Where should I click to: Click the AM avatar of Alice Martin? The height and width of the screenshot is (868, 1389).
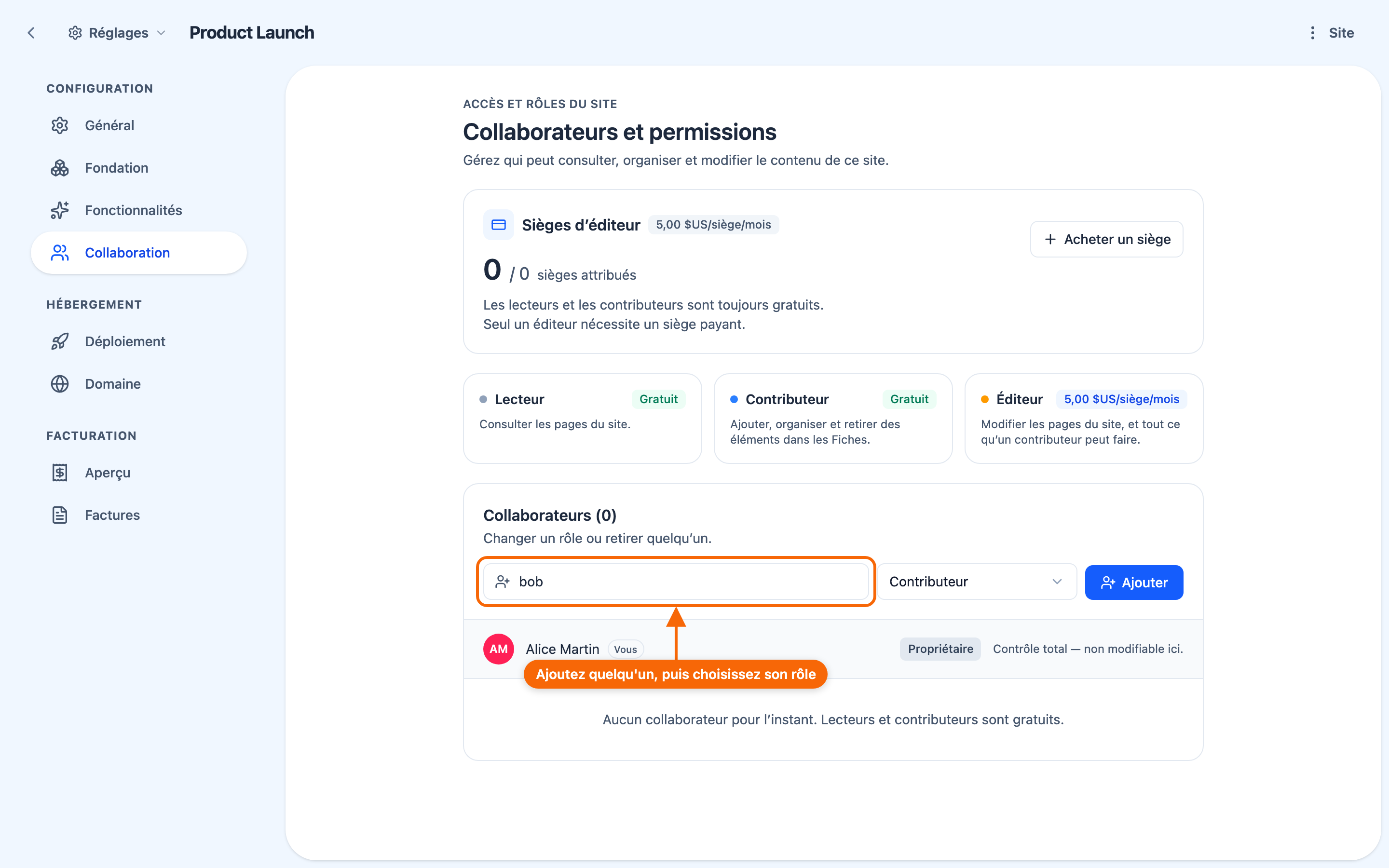498,649
